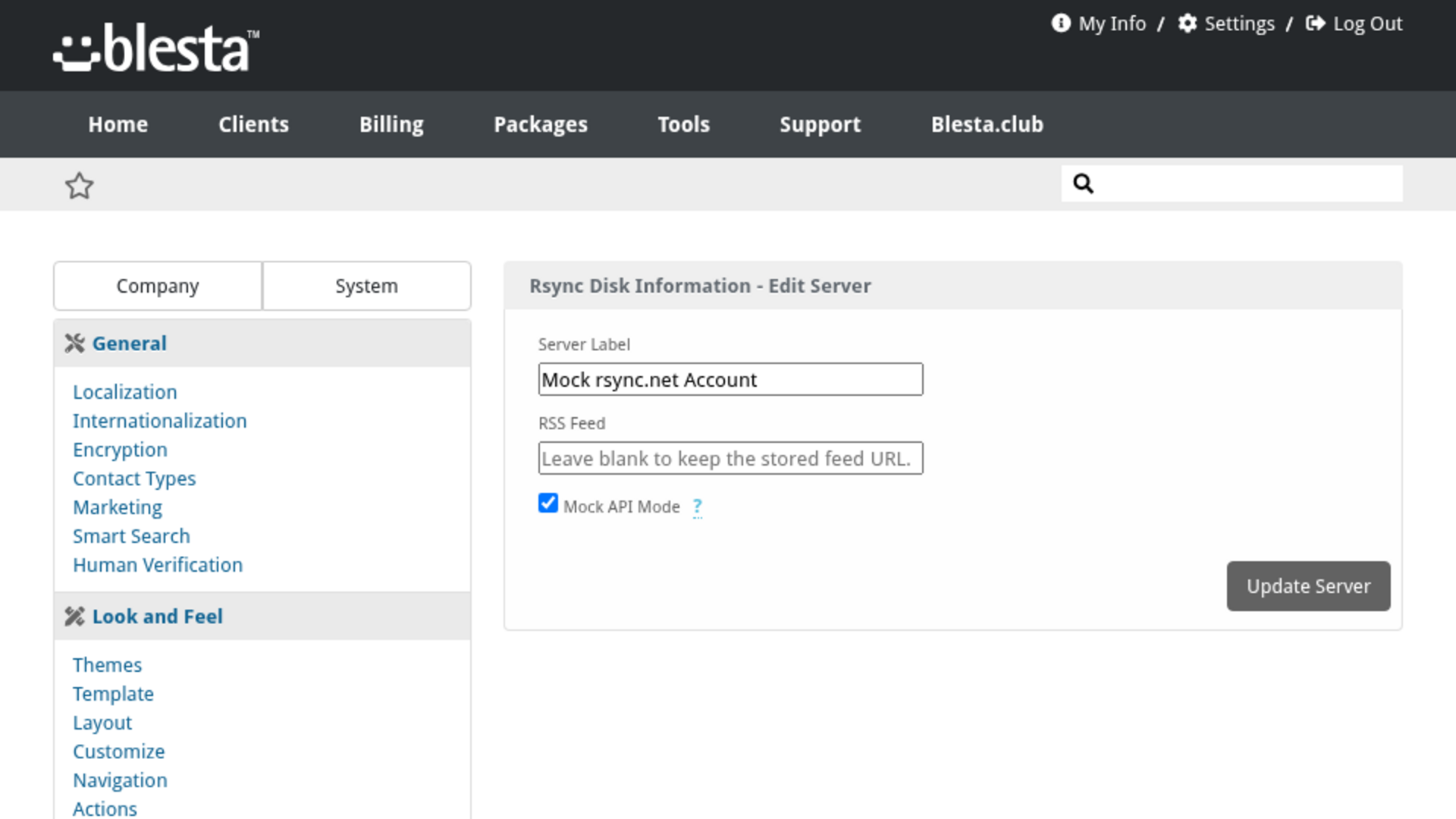Click the Mock API Mode help tooltip
Screen dimensions: 1456x819
pos(697,507)
